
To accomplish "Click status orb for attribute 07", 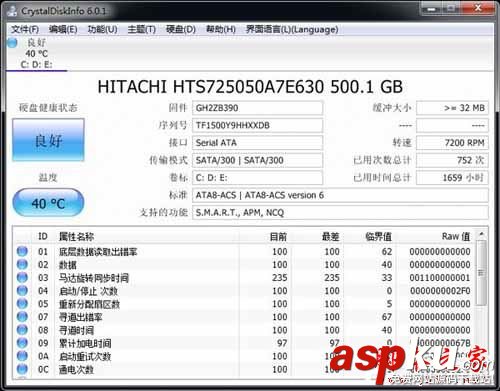I will pyautogui.click(x=22, y=316).
